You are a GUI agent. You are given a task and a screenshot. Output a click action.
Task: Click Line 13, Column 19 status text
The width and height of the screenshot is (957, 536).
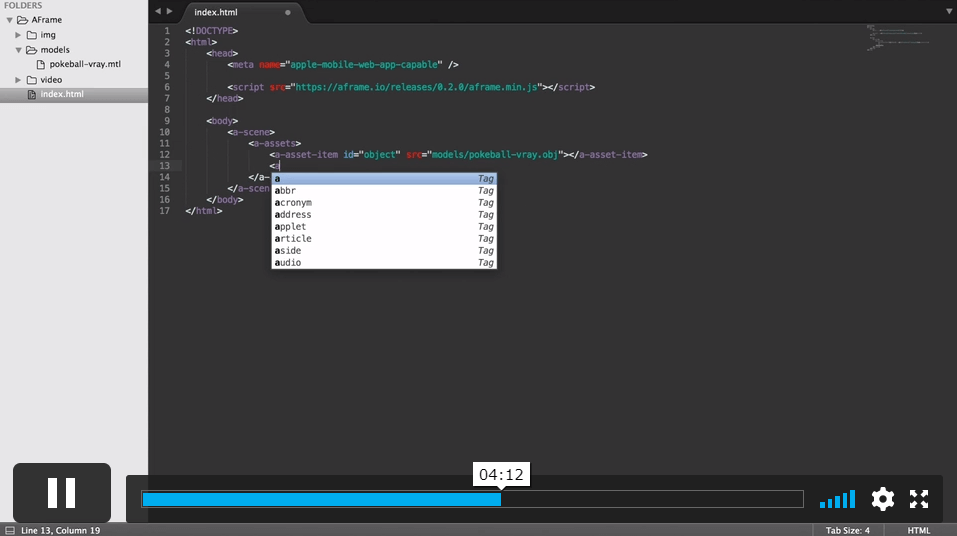(60, 531)
